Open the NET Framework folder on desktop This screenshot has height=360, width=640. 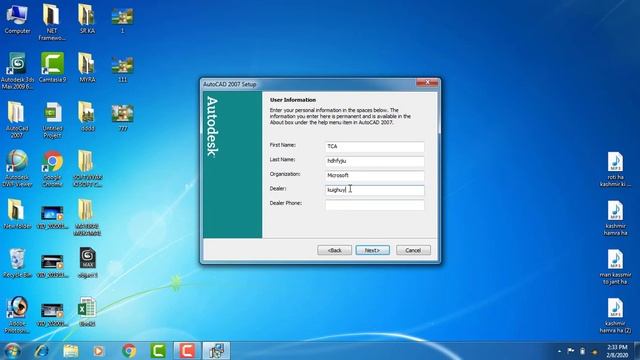(x=52, y=22)
